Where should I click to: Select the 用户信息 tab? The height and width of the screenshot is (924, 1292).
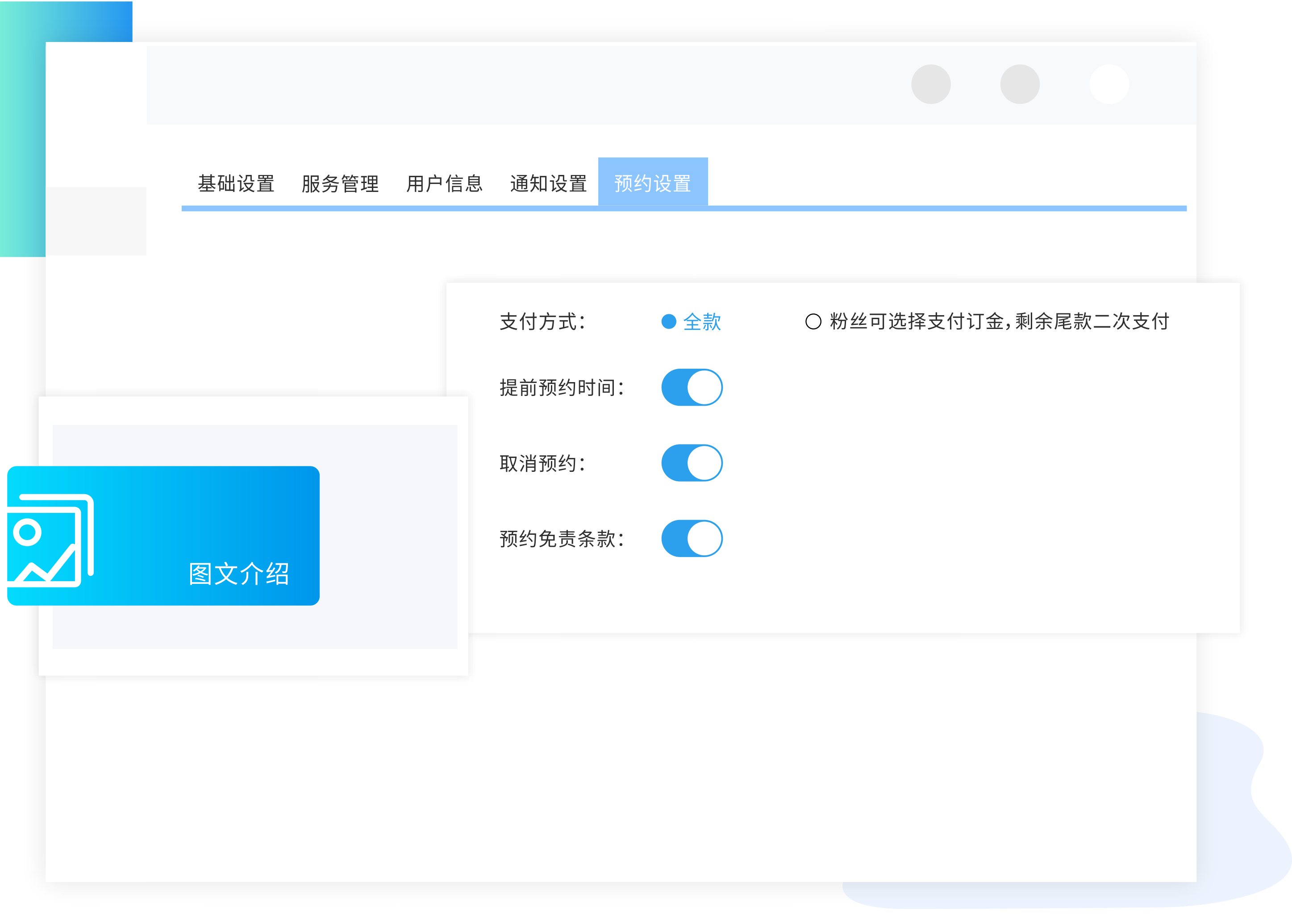point(444,184)
